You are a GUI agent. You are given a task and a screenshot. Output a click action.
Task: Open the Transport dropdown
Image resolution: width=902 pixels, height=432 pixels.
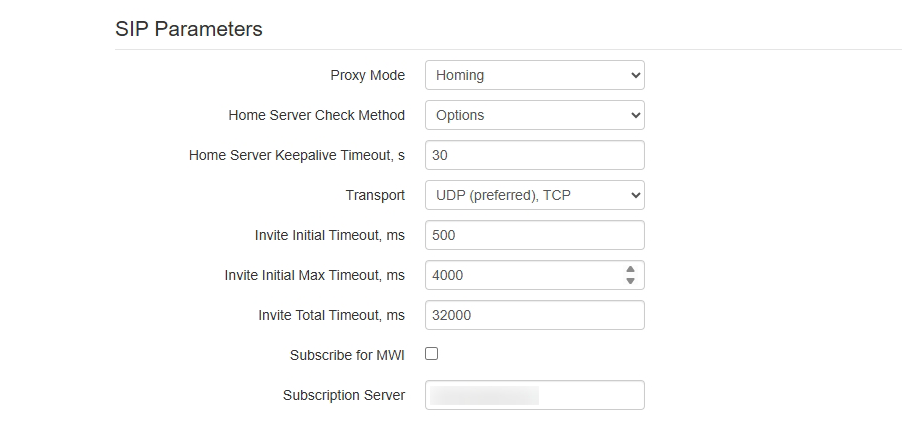(534, 195)
